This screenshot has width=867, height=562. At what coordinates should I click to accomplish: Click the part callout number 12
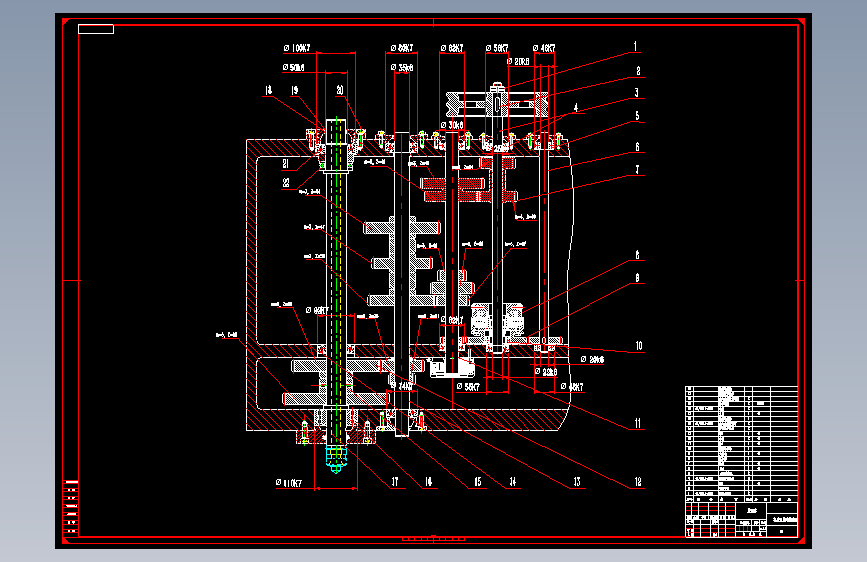coord(638,482)
